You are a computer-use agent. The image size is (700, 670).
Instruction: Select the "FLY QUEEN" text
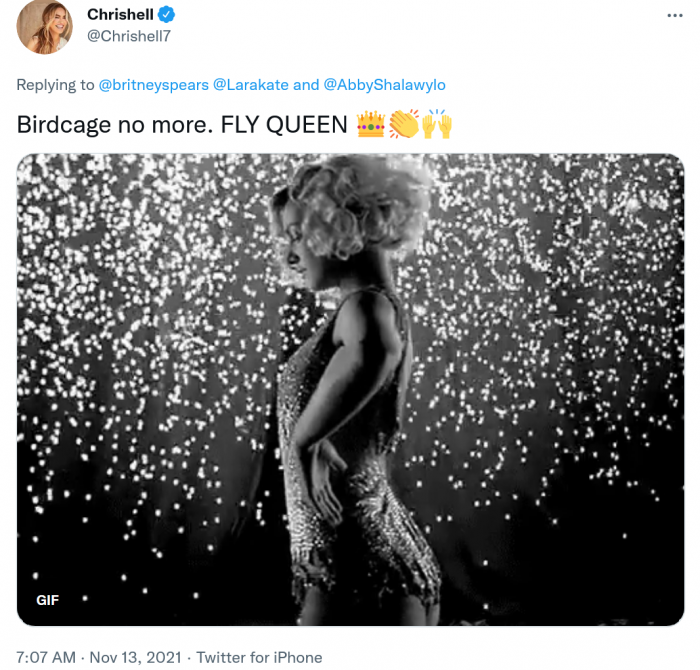(297, 126)
